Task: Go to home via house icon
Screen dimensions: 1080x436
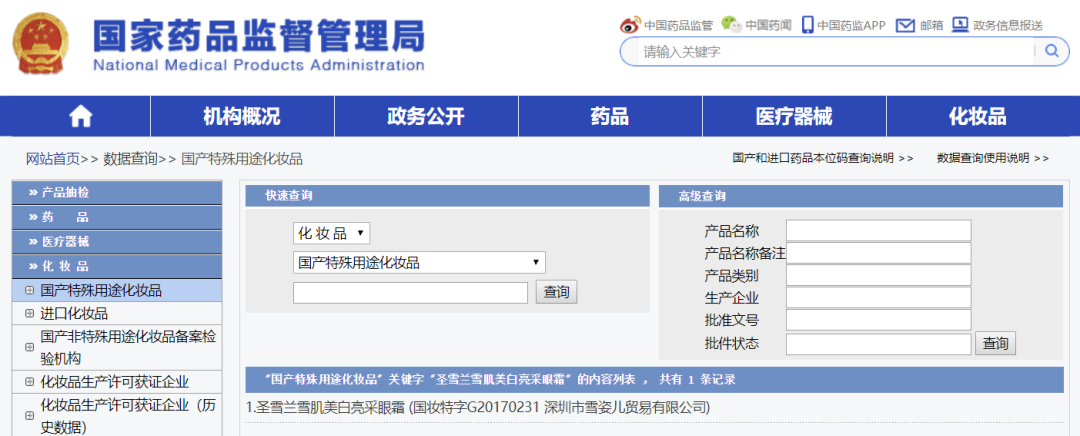Action: tap(81, 116)
